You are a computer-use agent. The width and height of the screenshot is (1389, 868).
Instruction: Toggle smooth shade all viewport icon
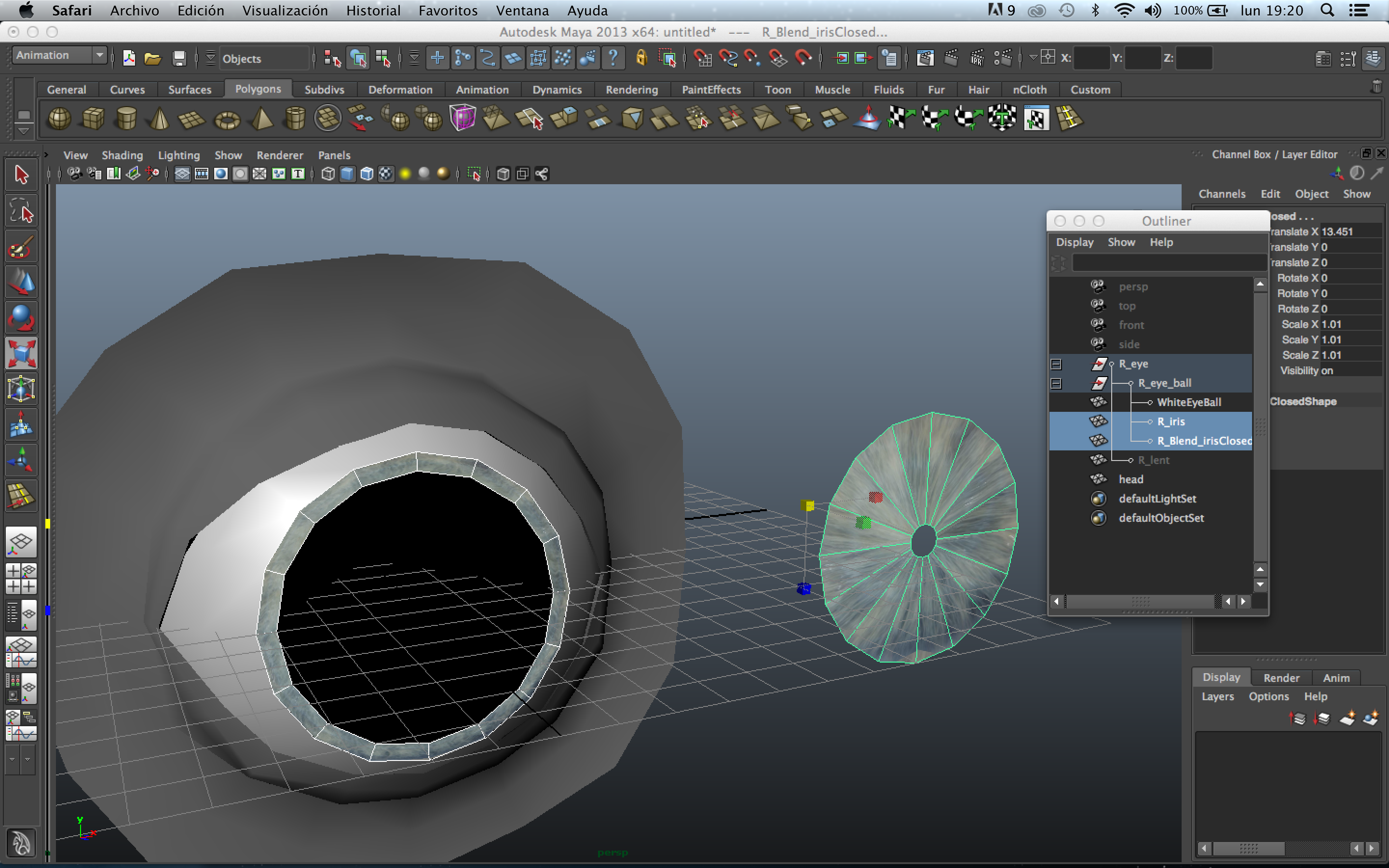(347, 174)
